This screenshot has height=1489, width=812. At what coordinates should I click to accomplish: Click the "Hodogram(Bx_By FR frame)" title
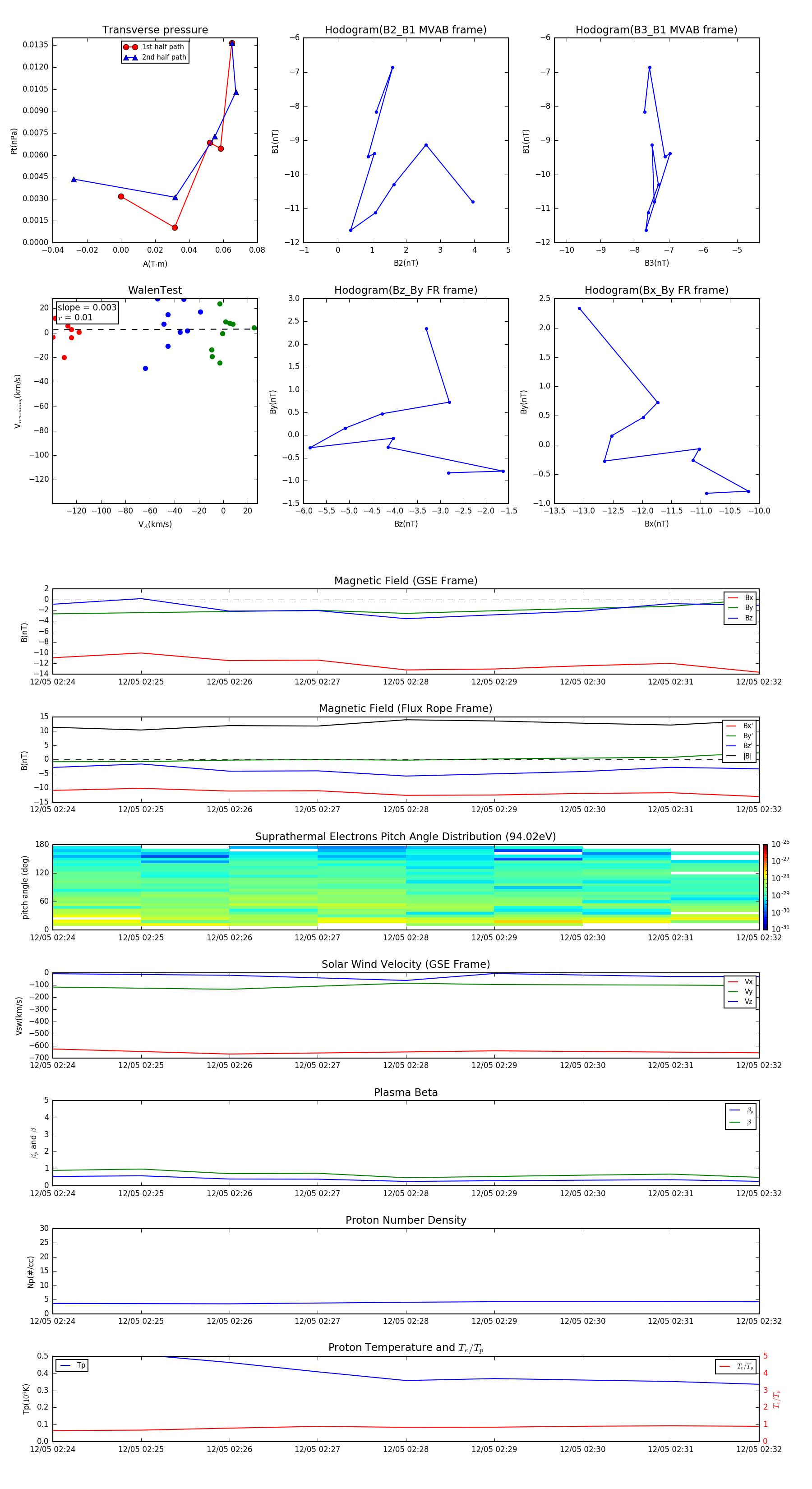pyautogui.click(x=656, y=290)
